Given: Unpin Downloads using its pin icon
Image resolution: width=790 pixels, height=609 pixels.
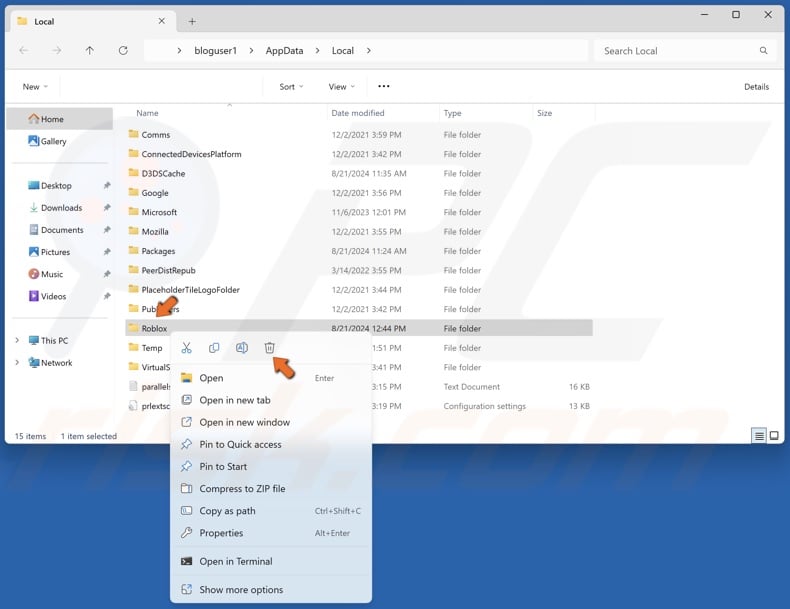Looking at the screenshot, I should [x=107, y=208].
